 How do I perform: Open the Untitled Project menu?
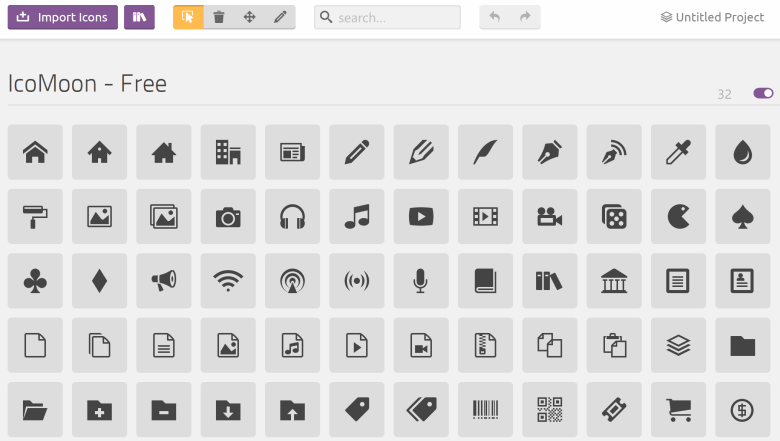[712, 17]
